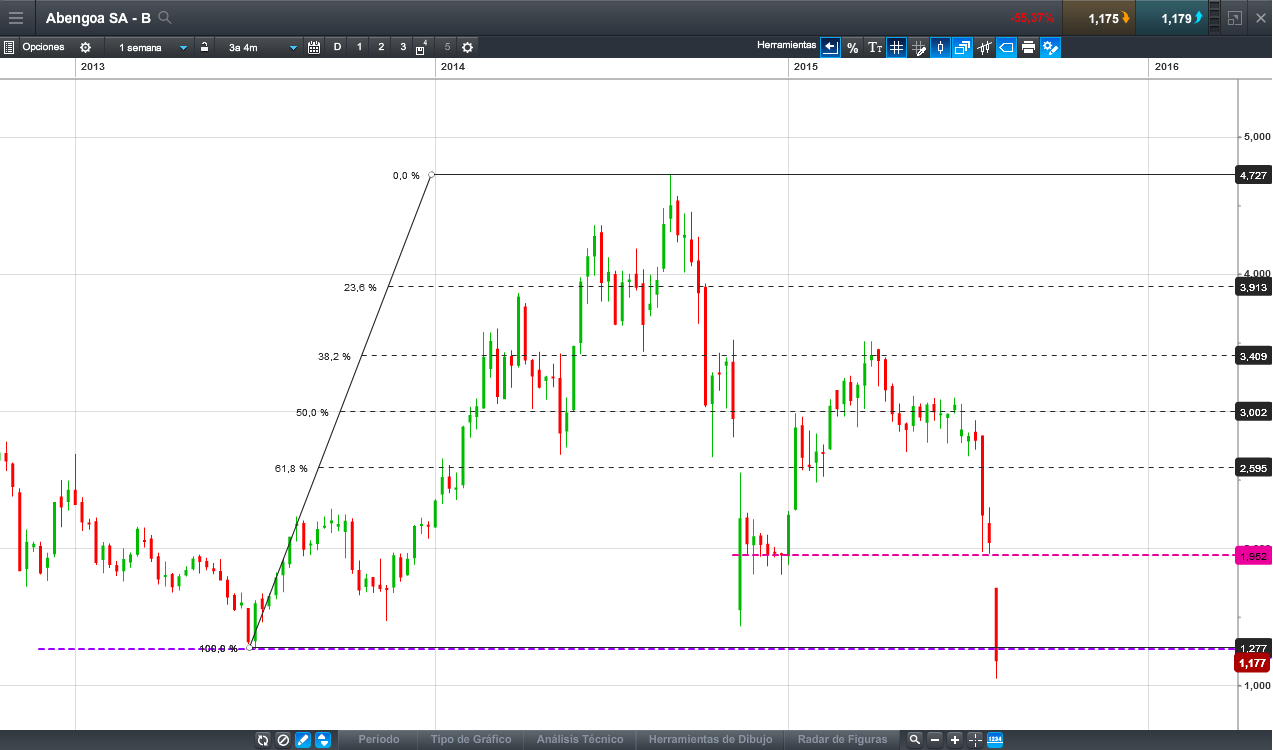Click the refresh icon in bottom bar

coord(263,740)
